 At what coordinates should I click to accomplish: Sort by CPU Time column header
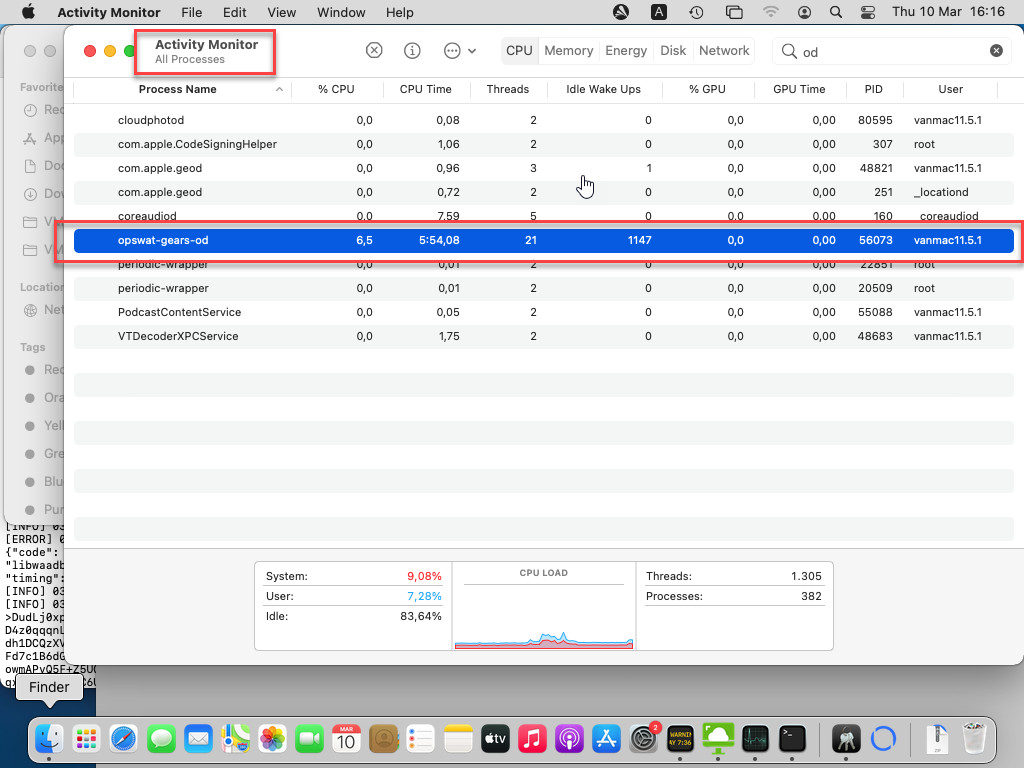[x=426, y=89]
